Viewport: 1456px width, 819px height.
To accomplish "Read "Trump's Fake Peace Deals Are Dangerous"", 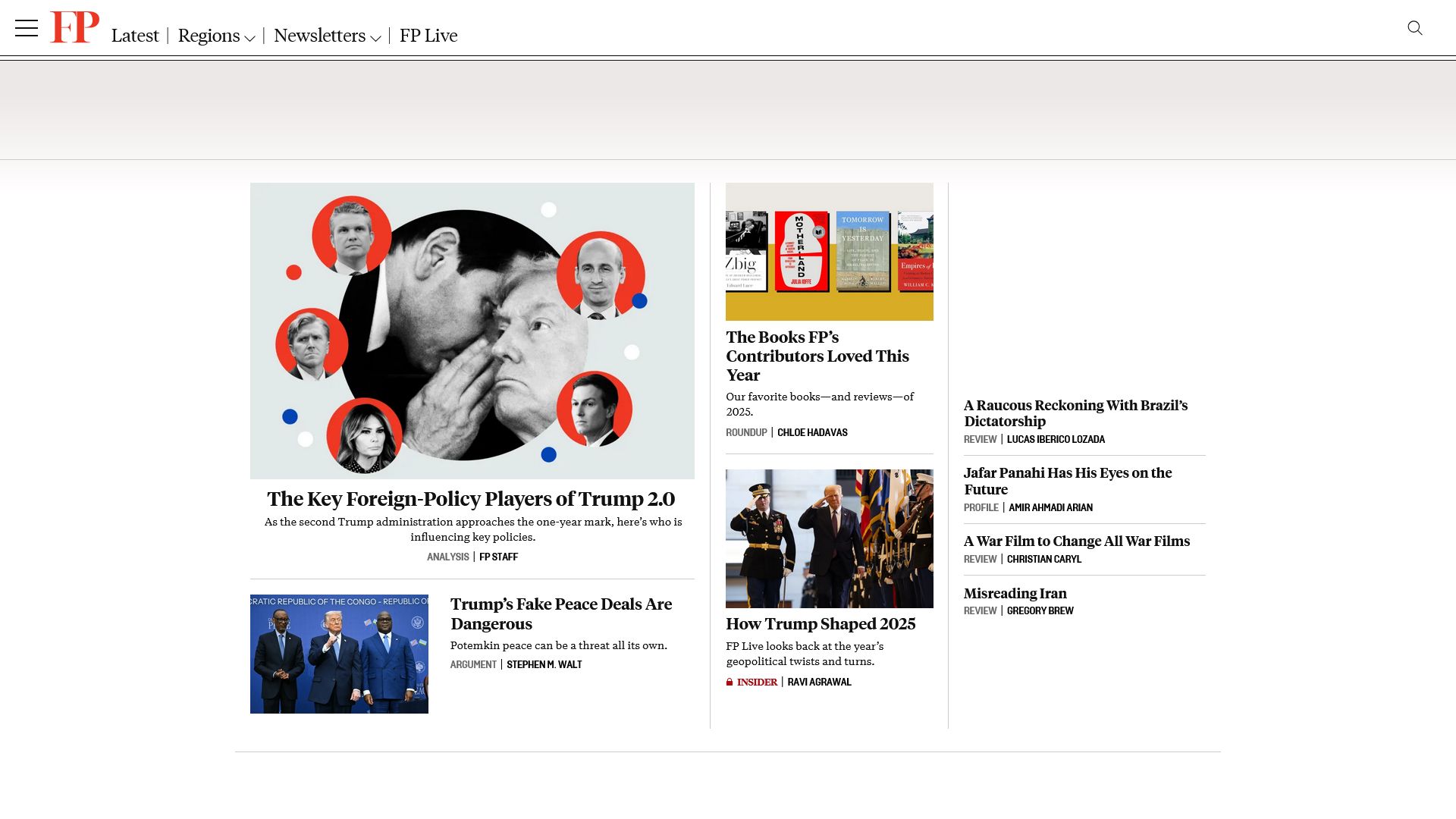I will [x=561, y=614].
